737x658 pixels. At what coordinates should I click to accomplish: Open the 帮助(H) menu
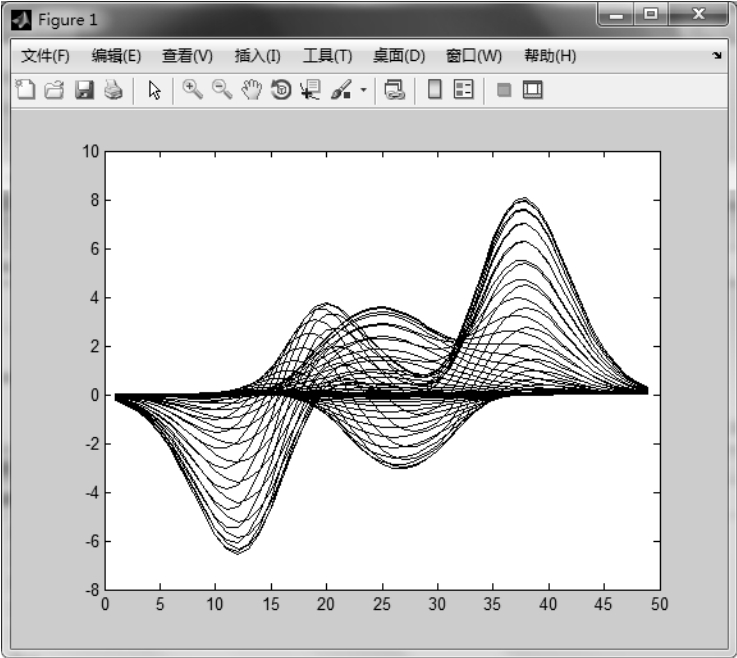click(x=550, y=56)
